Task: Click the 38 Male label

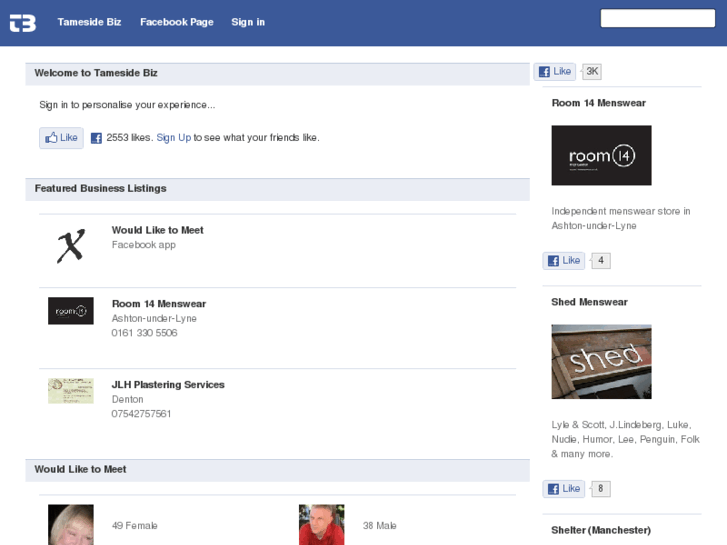Action: pyautogui.click(x=379, y=526)
